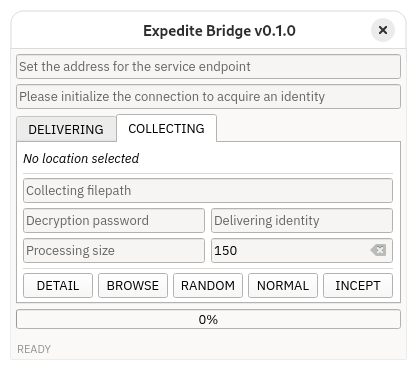Screen dimensions: 417x370
Task: Clear the 150 value with the backspace icon
Action: tap(378, 250)
